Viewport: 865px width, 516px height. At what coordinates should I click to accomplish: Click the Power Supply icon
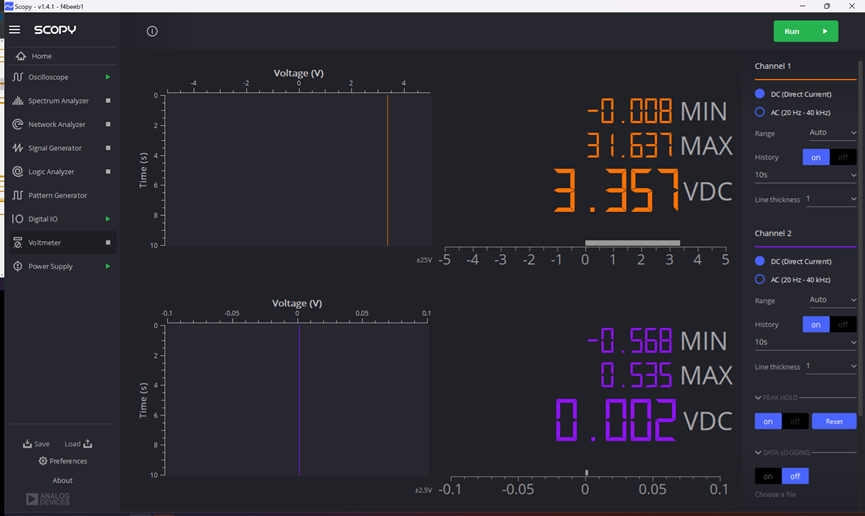[18, 266]
